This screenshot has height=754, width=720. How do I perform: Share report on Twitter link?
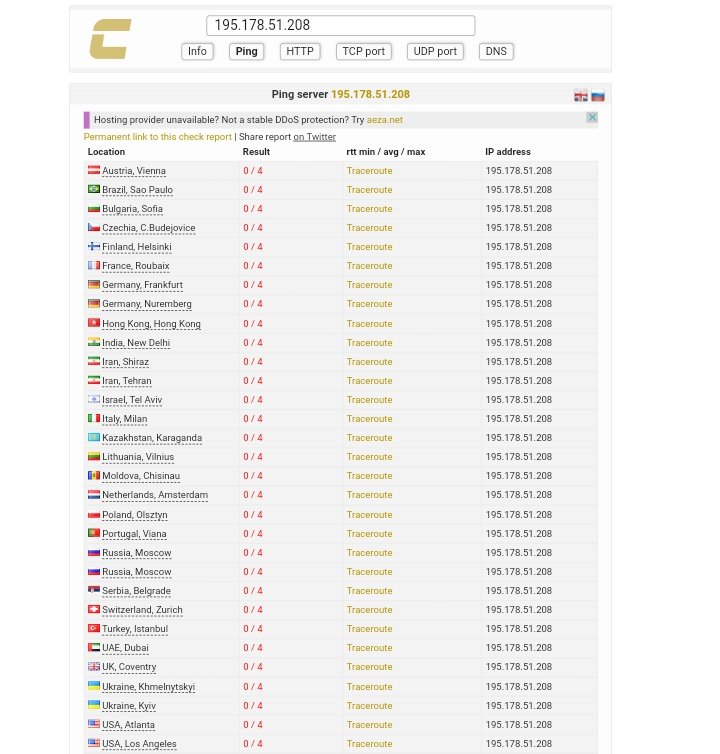point(315,137)
